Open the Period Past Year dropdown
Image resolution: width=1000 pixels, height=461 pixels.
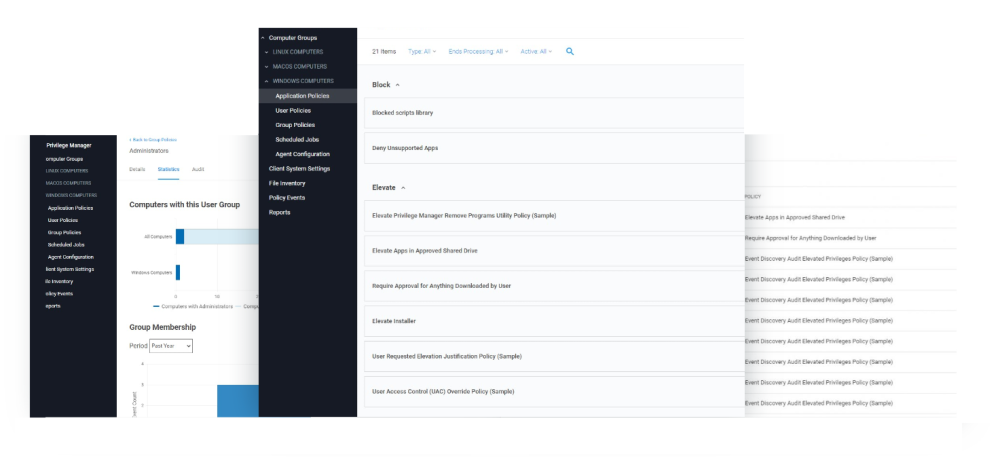(170, 346)
